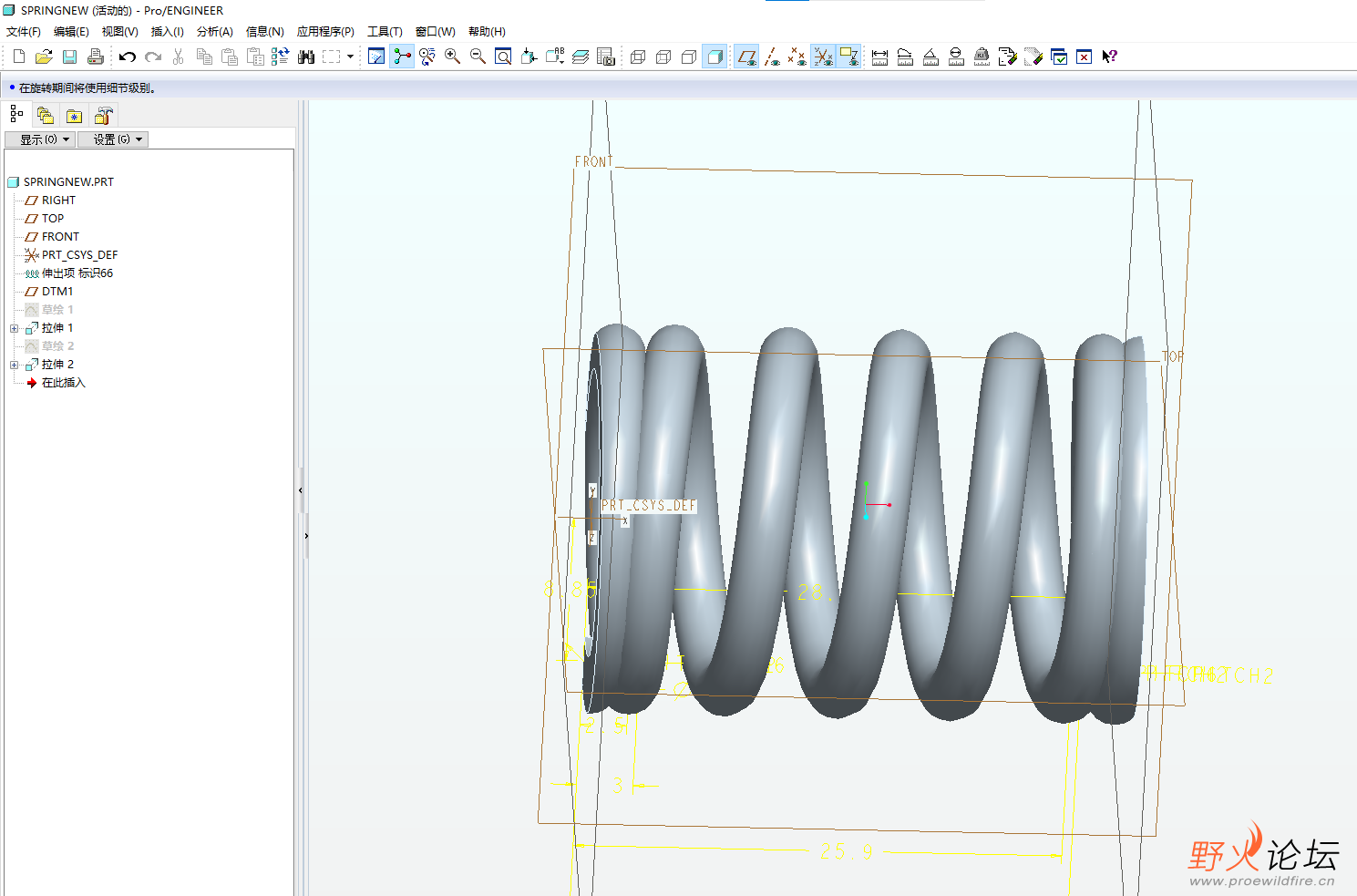Switch to Favorites navigator tab
1357x896 pixels.
coord(75,115)
